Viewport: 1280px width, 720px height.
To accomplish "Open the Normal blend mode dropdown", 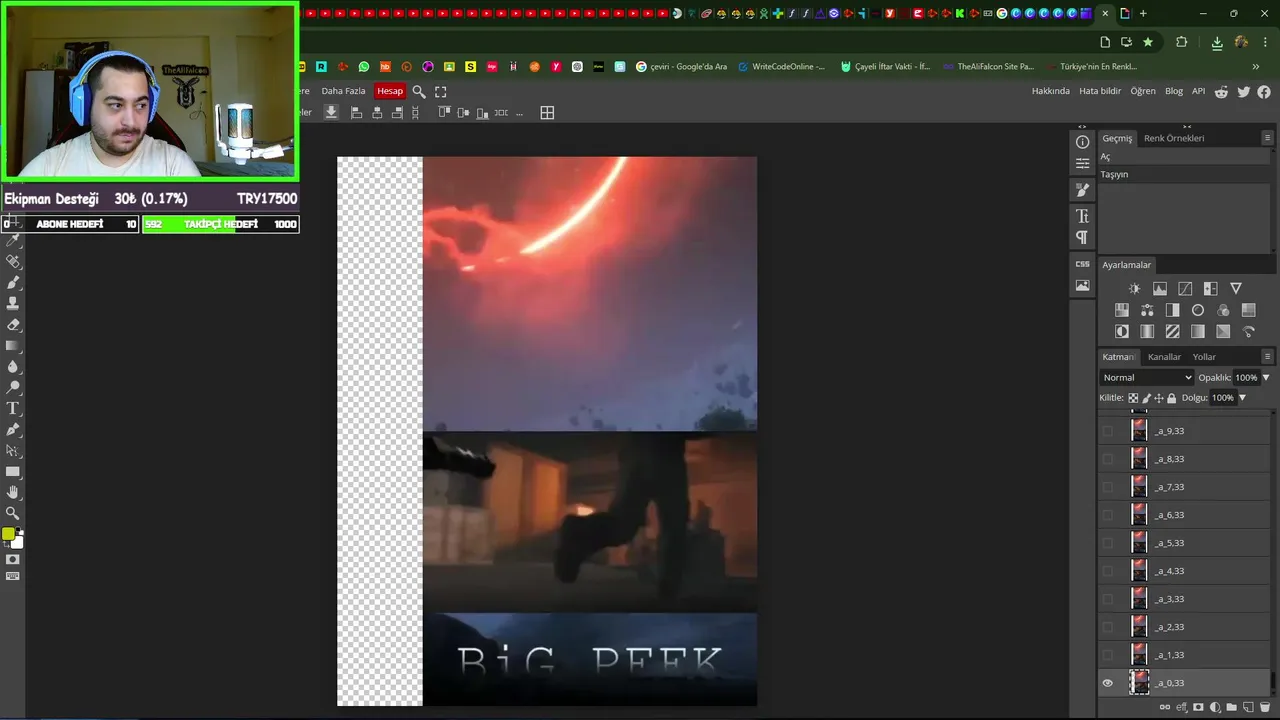I will pyautogui.click(x=1147, y=377).
